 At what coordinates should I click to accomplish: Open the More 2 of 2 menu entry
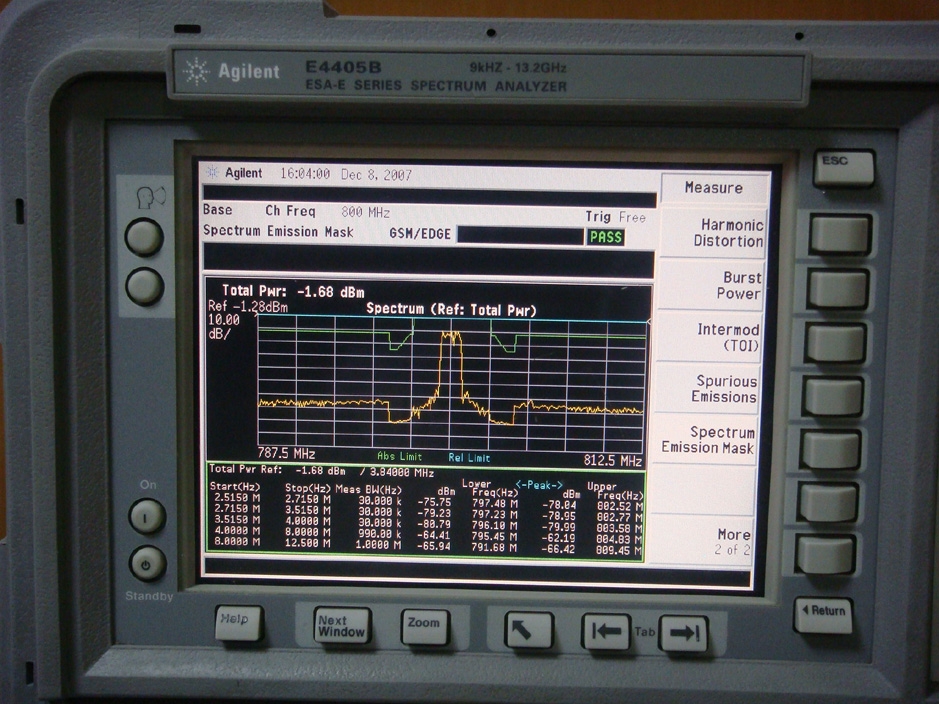700,541
